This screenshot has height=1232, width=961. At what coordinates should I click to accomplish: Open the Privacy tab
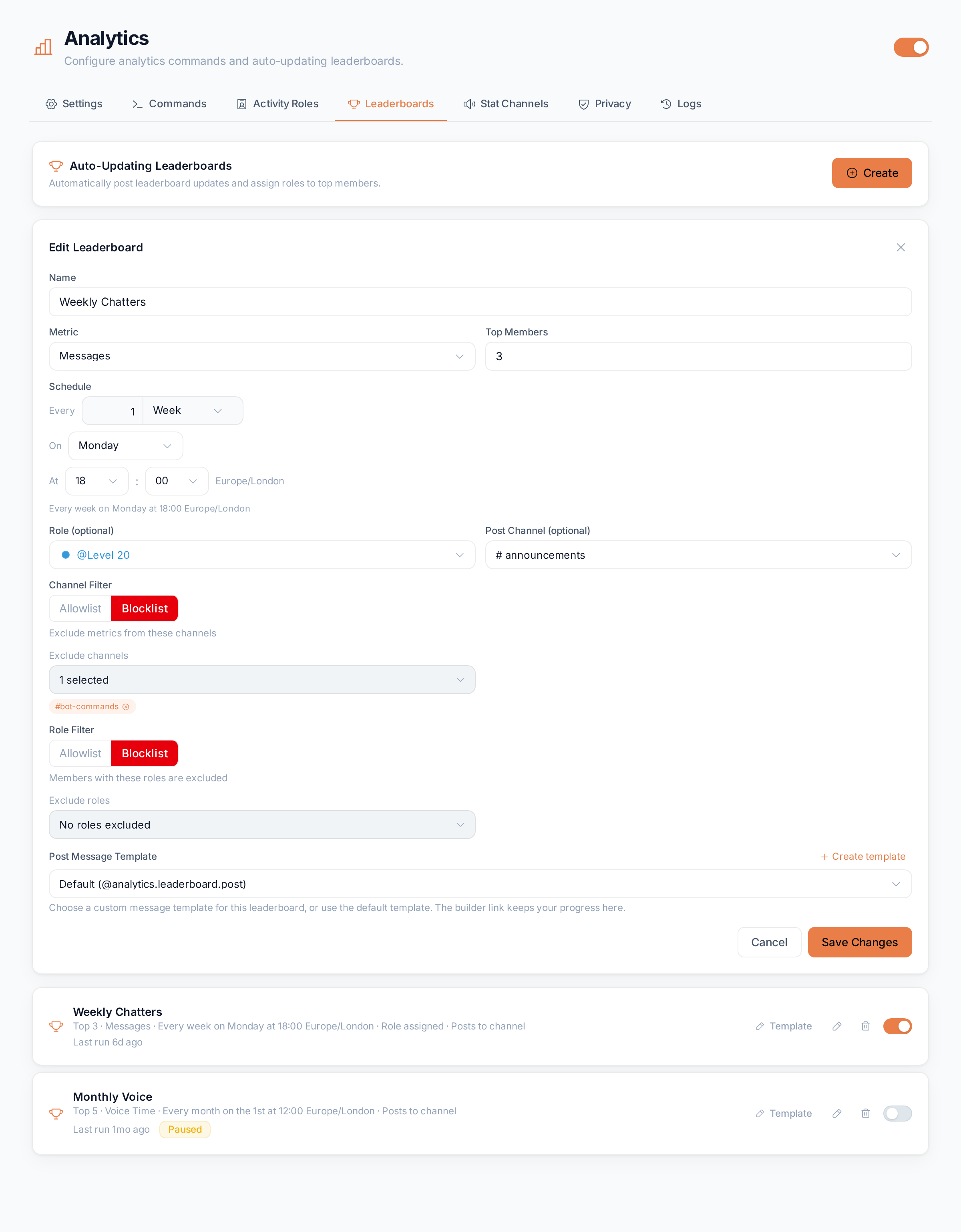pos(604,104)
